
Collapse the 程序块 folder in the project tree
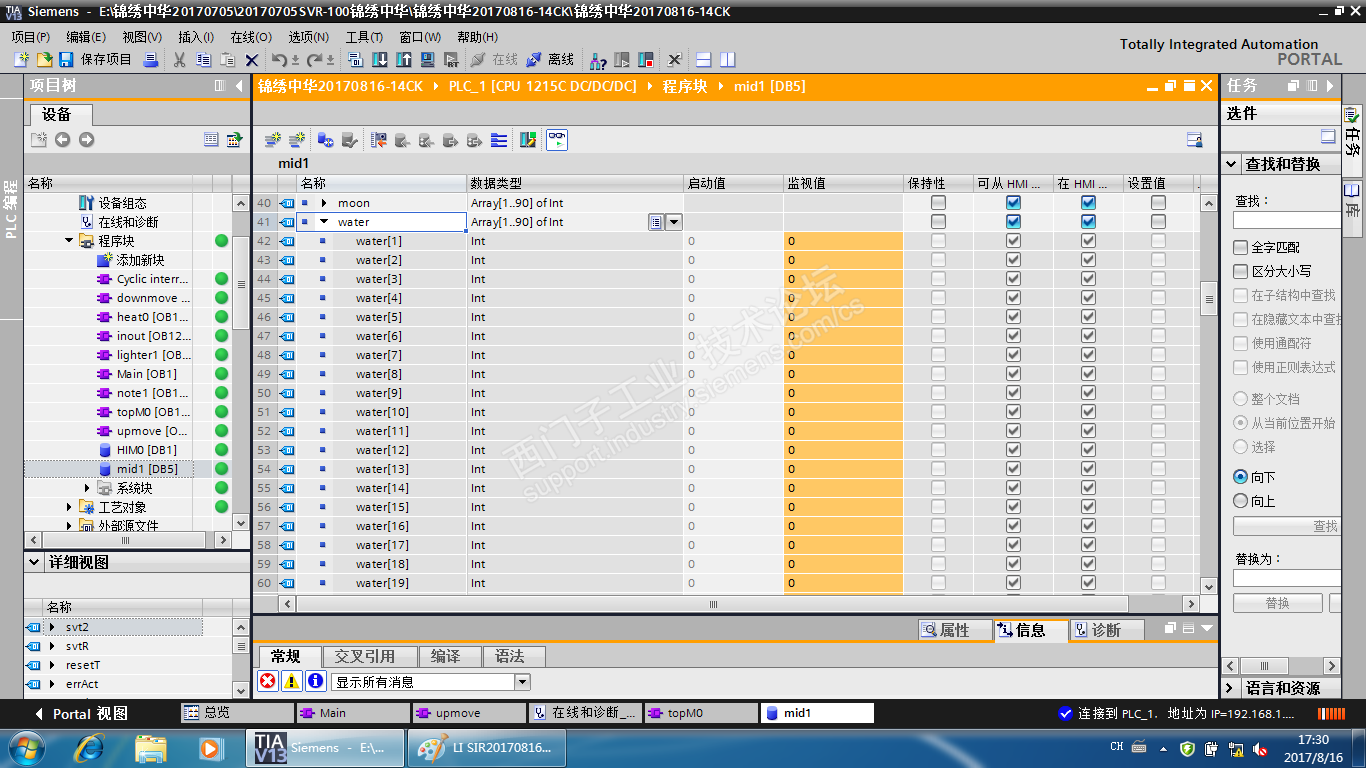69,241
